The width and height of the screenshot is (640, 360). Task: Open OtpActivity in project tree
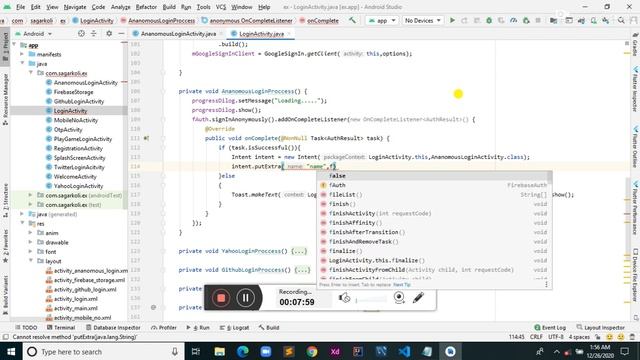[x=68, y=129]
